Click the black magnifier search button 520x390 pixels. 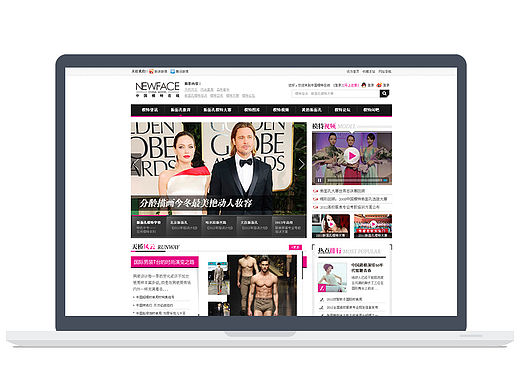[384, 94]
